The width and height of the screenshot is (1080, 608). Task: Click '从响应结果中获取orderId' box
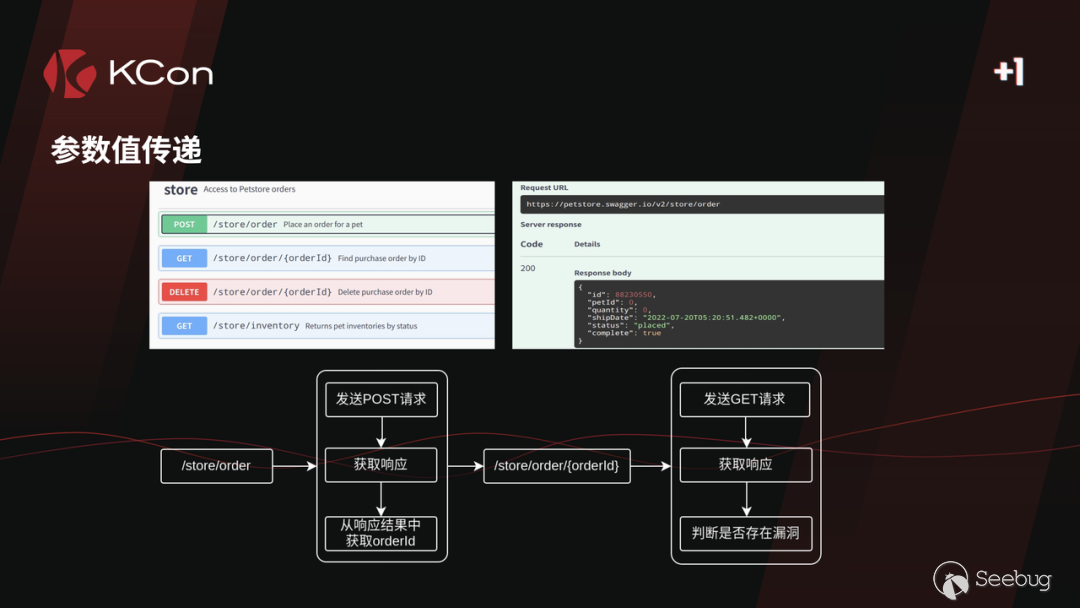coord(381,533)
